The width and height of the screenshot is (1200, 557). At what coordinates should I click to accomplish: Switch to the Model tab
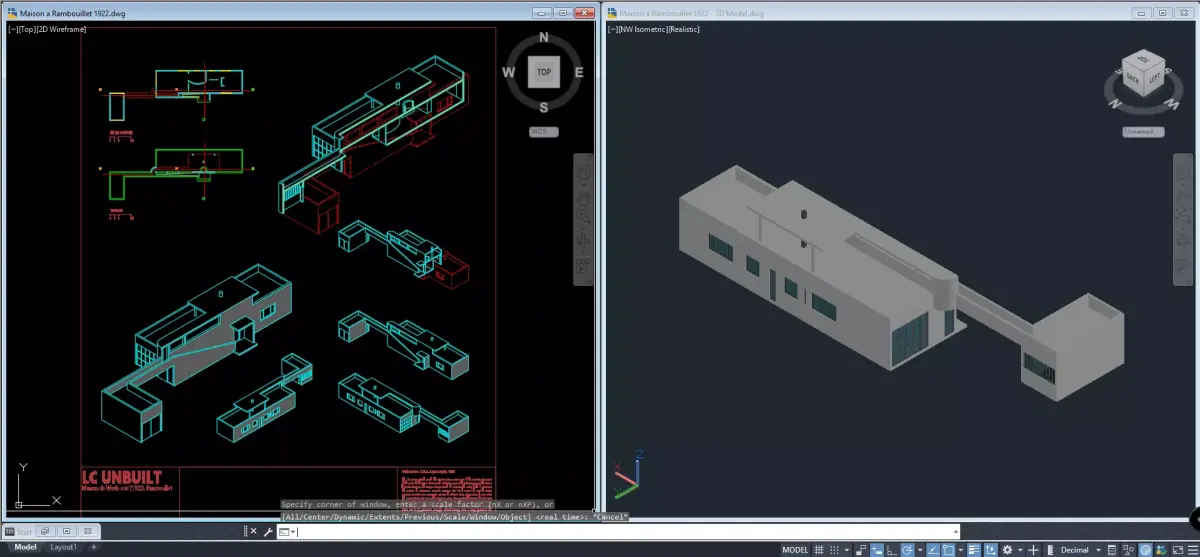[25, 547]
